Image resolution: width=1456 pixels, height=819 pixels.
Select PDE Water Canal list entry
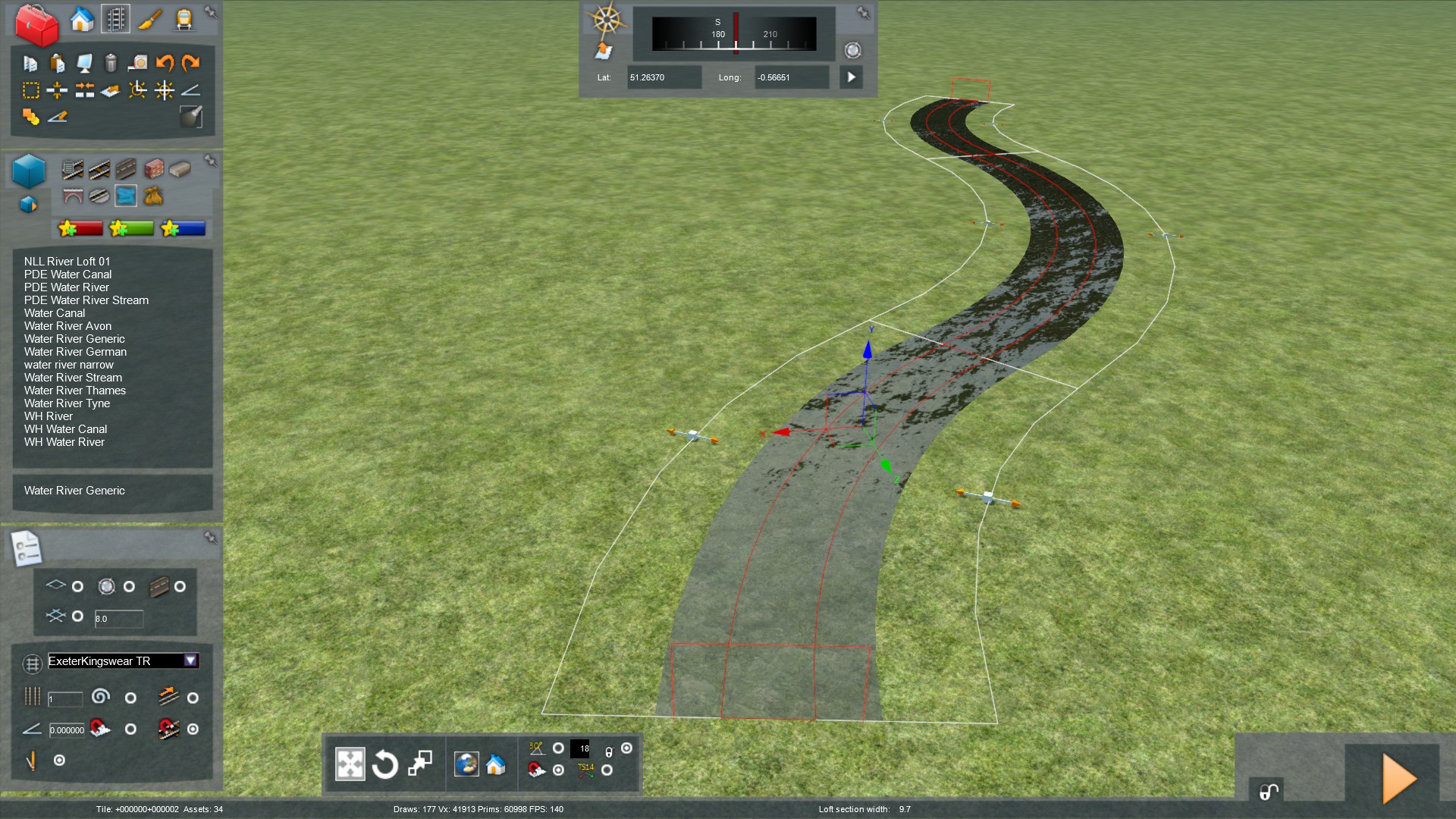pyautogui.click(x=67, y=275)
